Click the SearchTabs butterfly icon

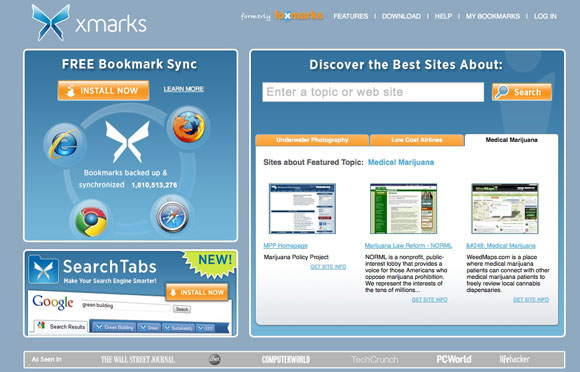tap(44, 270)
